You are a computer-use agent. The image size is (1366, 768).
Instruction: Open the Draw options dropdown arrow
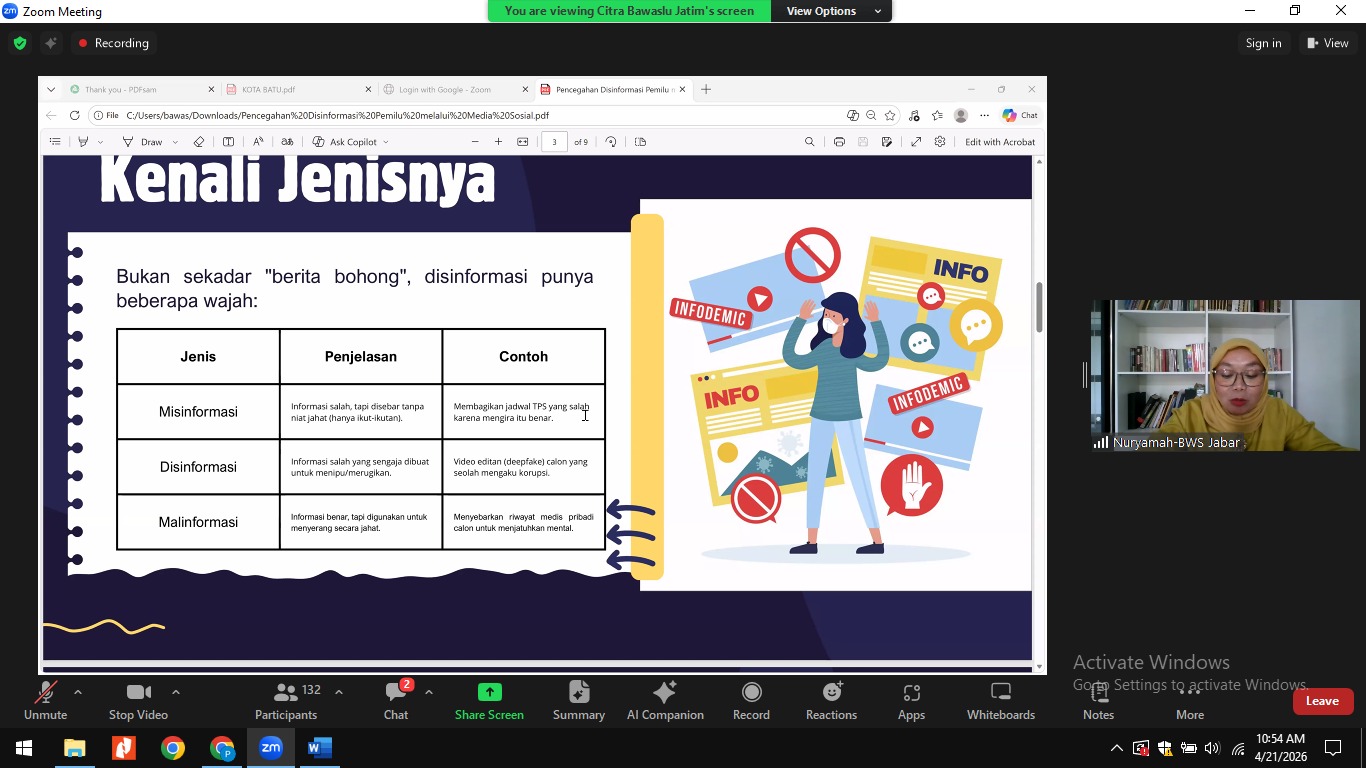click(175, 142)
